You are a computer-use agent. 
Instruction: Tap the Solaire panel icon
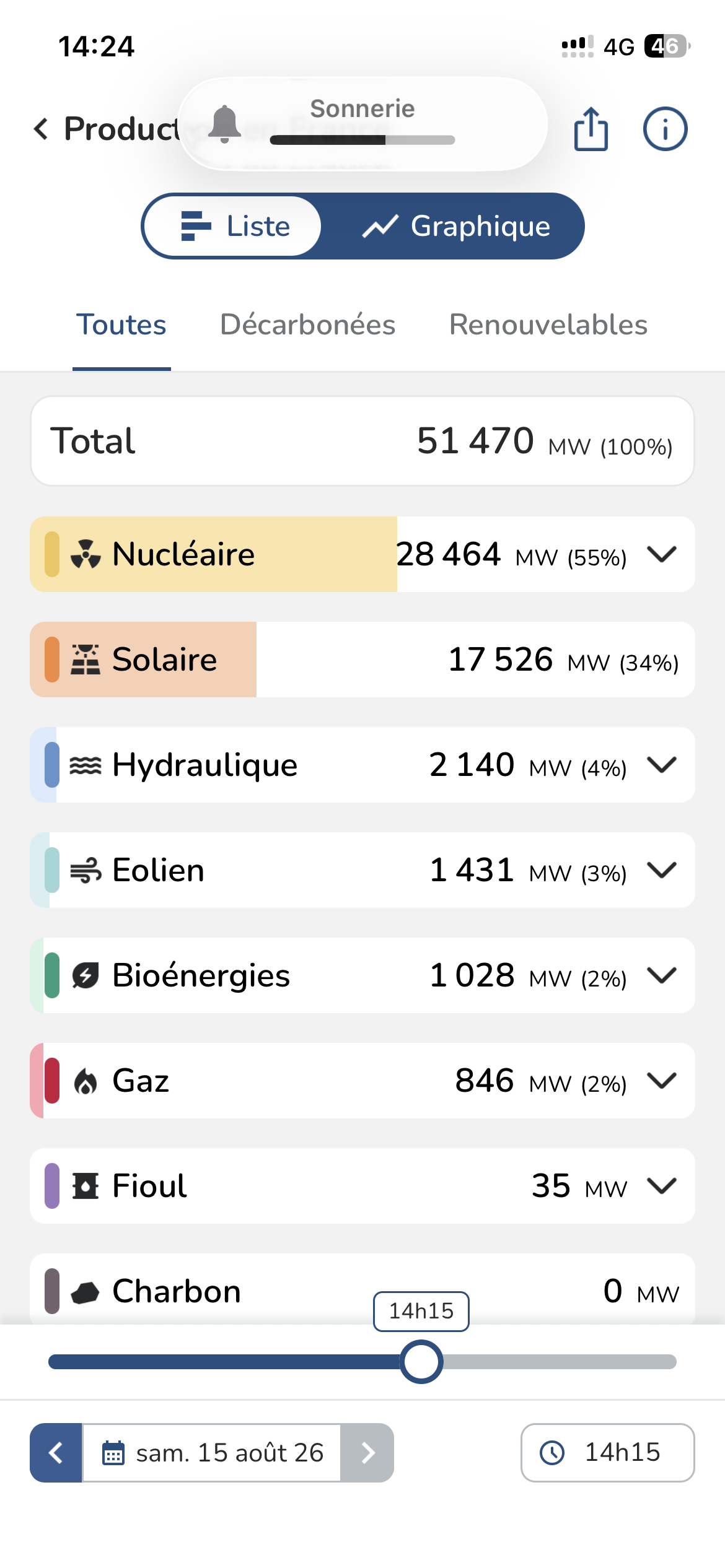click(86, 660)
